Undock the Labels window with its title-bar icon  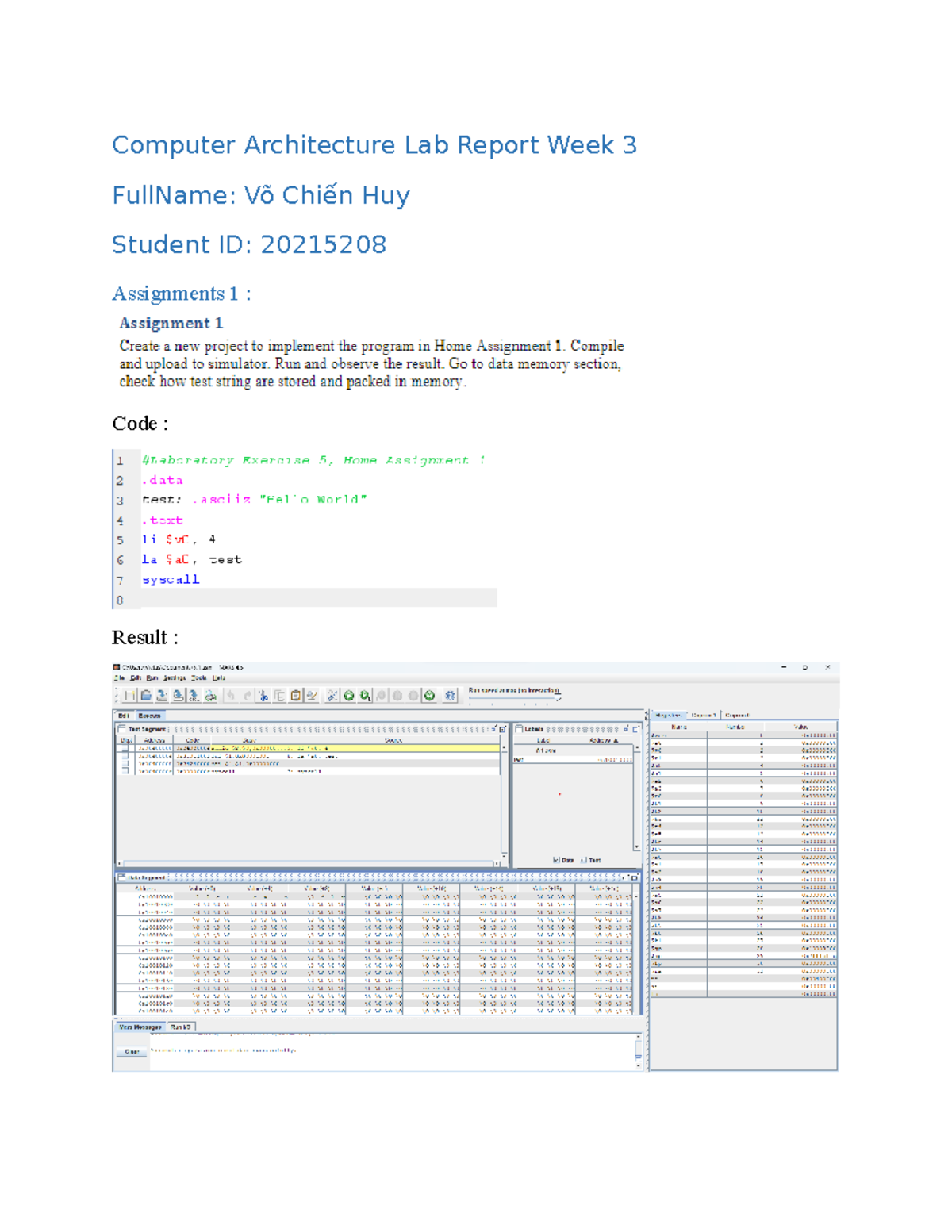625,729
